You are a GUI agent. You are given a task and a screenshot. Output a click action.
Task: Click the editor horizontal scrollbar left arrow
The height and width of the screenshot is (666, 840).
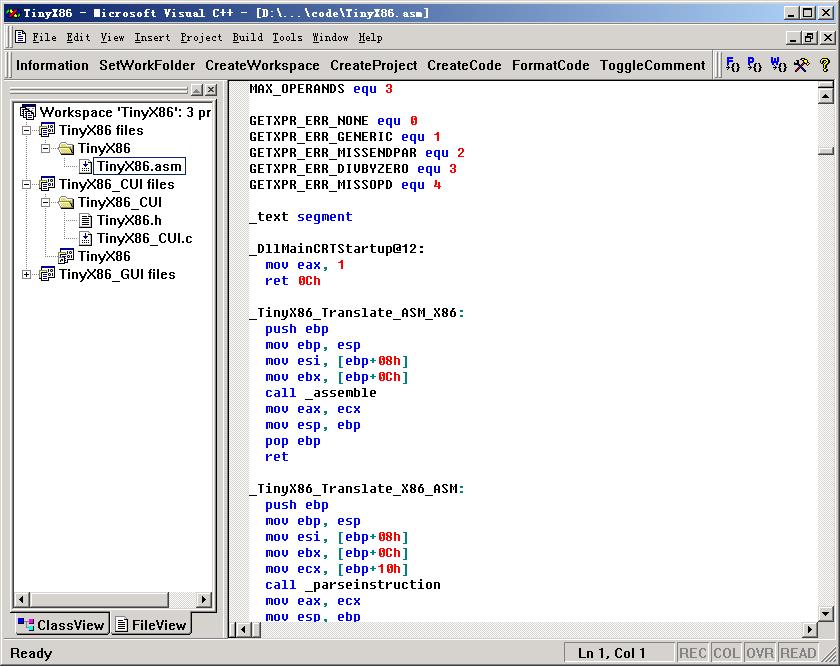click(244, 630)
